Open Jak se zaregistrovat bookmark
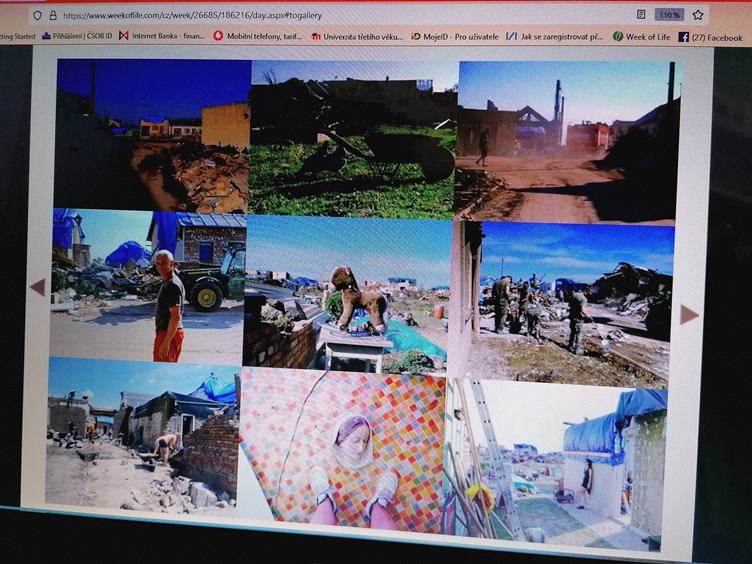Viewport: 752px width, 564px height. click(555, 36)
